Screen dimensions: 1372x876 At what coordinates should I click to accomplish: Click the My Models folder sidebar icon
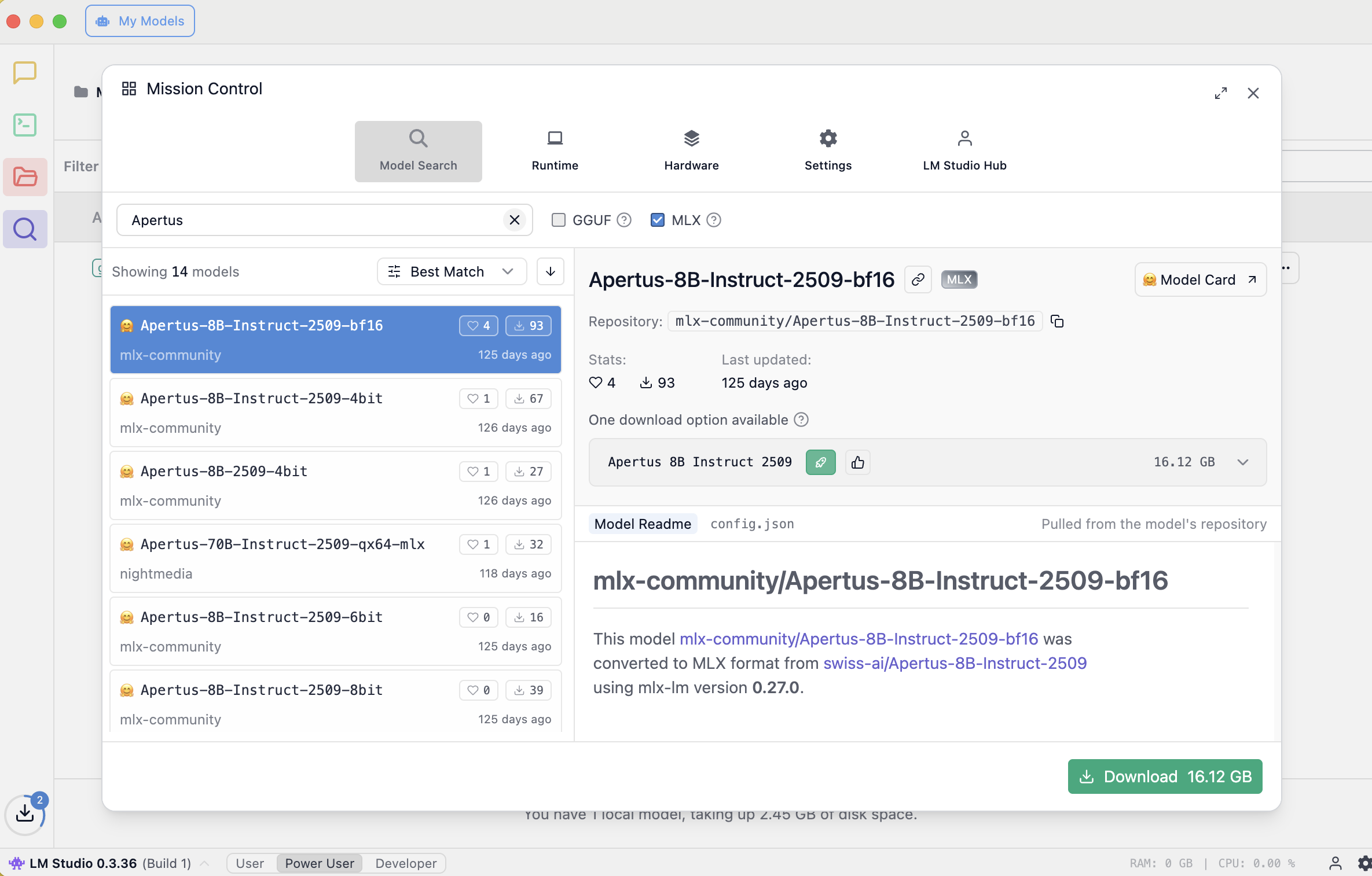(x=25, y=177)
